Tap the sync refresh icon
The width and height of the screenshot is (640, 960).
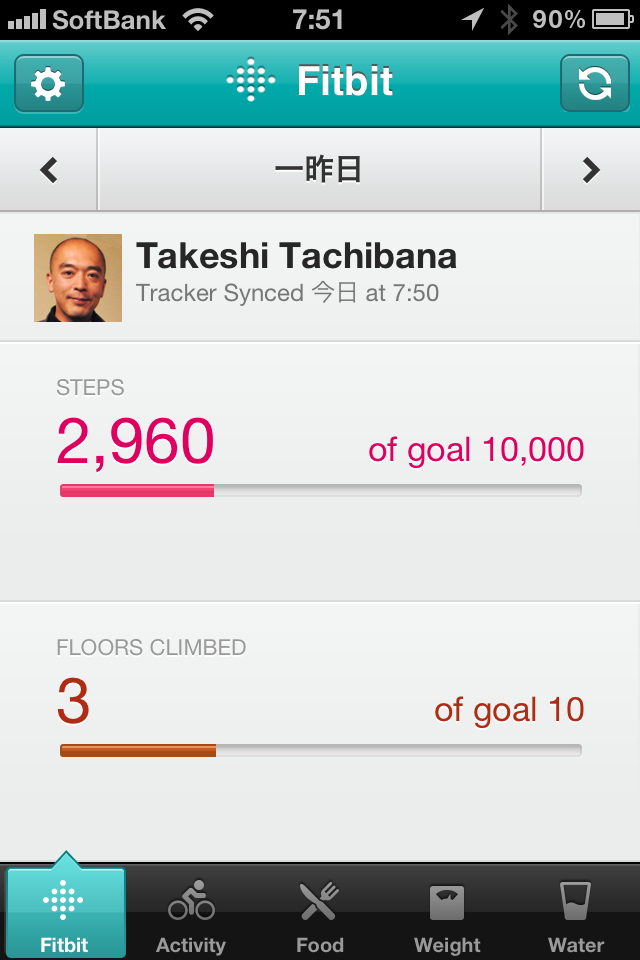point(594,84)
